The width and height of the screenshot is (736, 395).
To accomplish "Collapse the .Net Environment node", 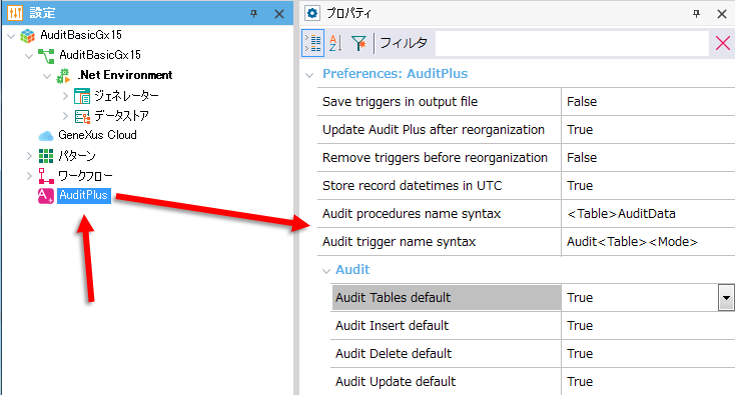I will 47,76.
